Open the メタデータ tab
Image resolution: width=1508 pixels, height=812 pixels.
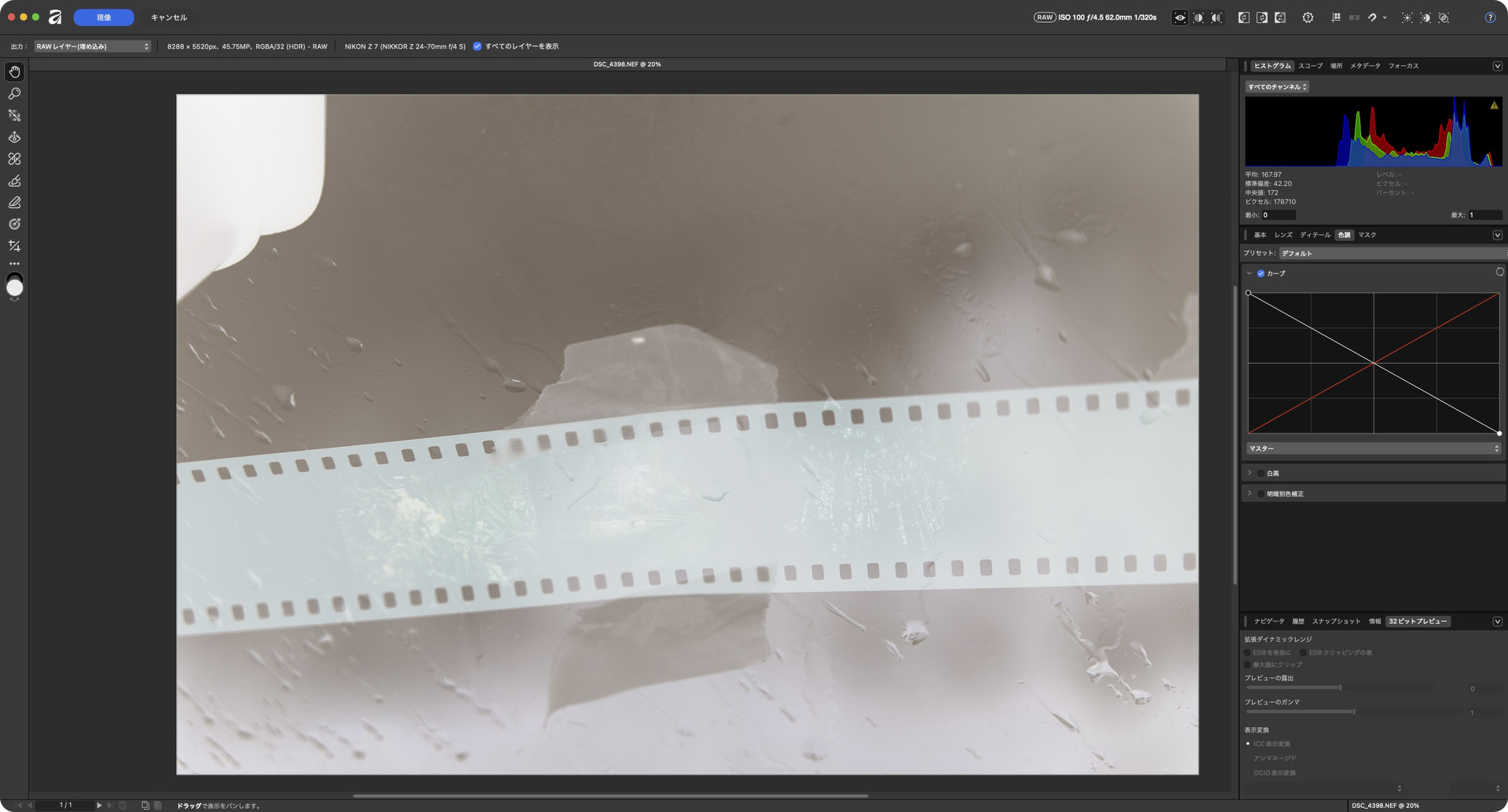(1365, 66)
